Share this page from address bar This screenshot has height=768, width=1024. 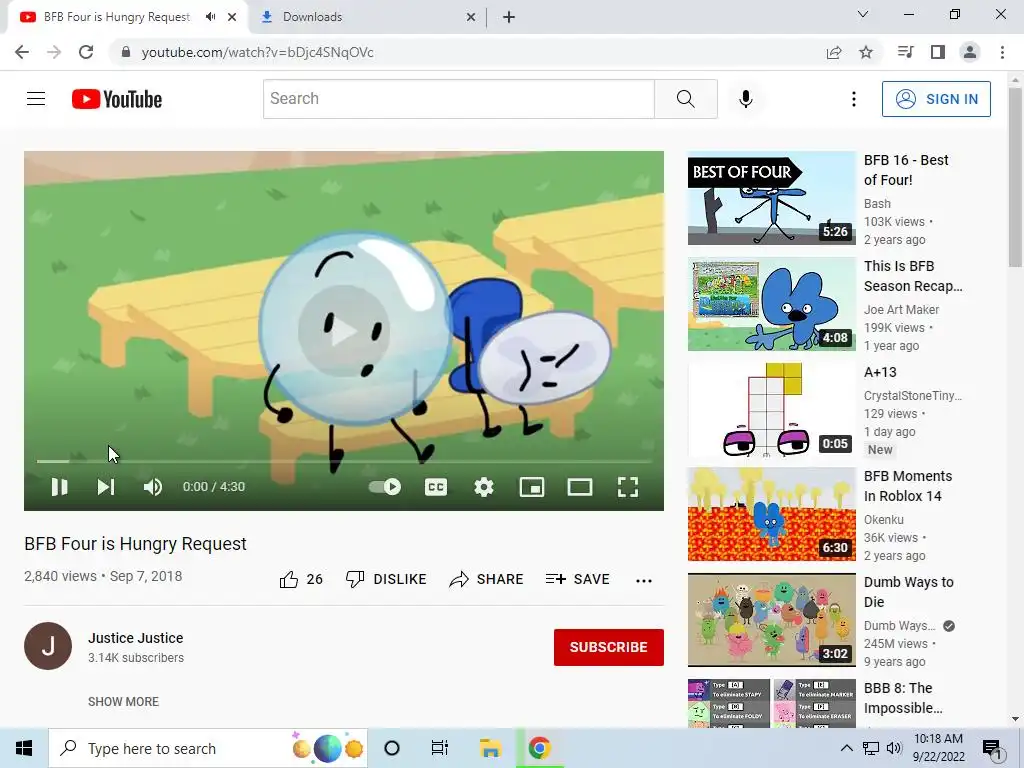834,52
